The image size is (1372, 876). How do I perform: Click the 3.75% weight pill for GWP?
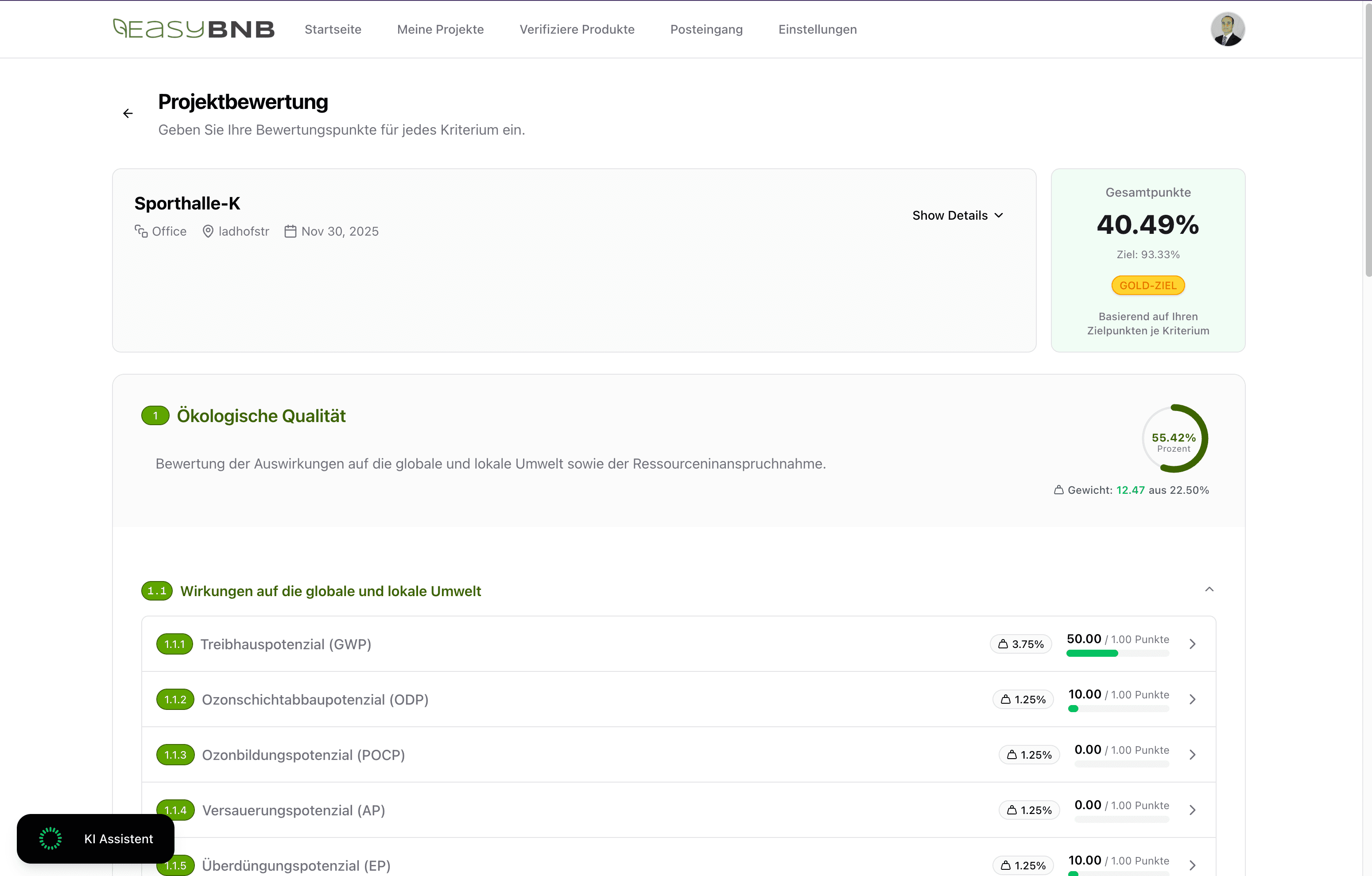point(1020,644)
